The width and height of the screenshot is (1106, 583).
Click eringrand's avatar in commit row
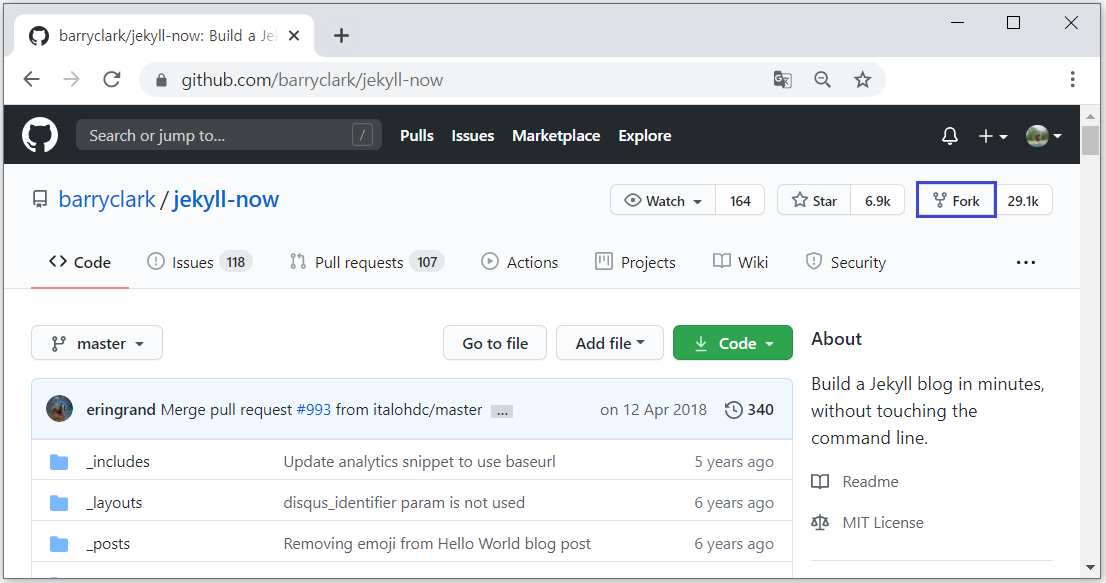pyautogui.click(x=59, y=409)
